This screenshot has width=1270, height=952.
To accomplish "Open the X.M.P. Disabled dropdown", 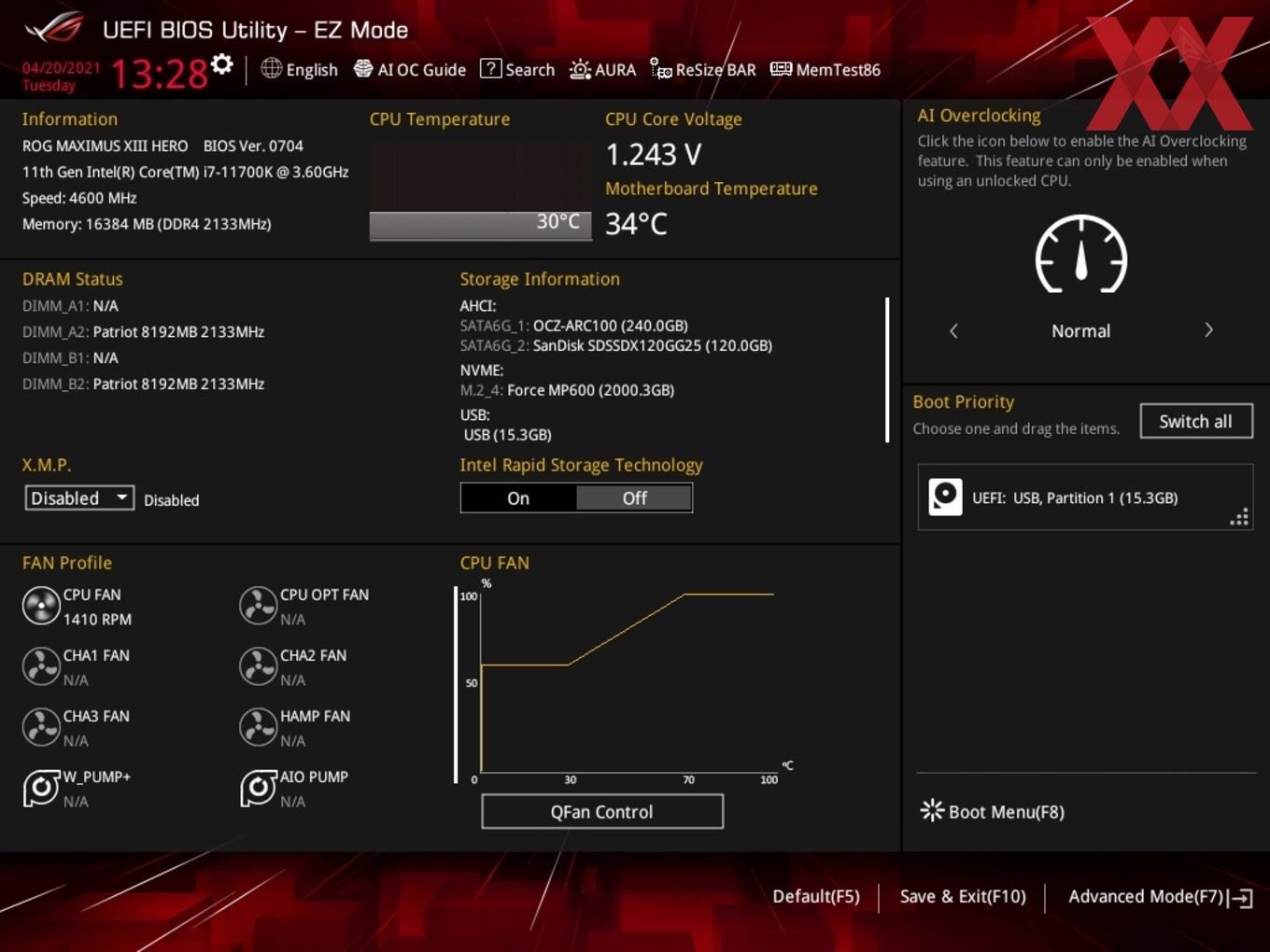I will (79, 498).
